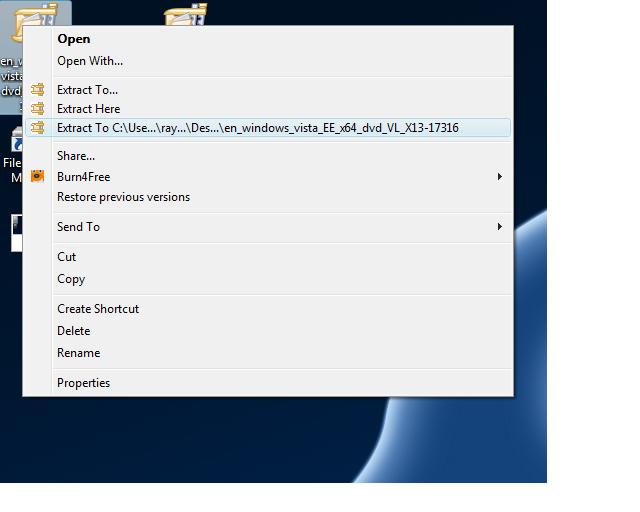Click the orange Burn4Free icon
Image resolution: width=640 pixels, height=512 pixels.
(38, 177)
